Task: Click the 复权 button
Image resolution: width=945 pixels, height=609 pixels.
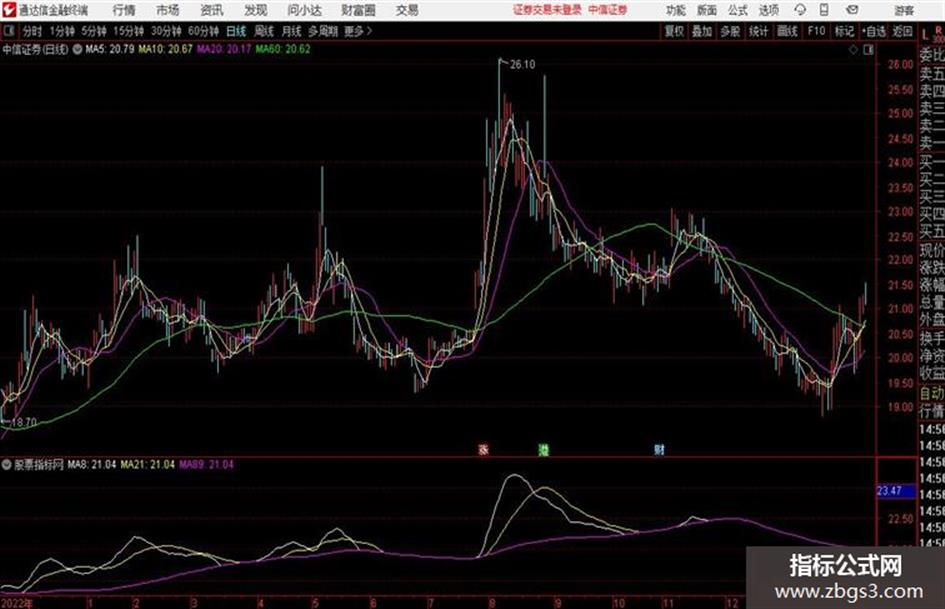Action: pyautogui.click(x=674, y=31)
